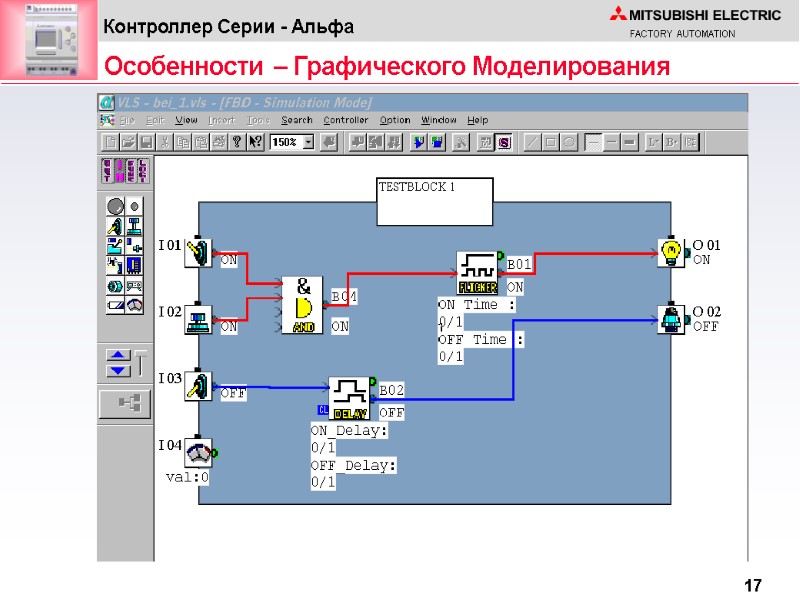
Task: Open the 150% zoom dropdown
Action: click(x=308, y=142)
